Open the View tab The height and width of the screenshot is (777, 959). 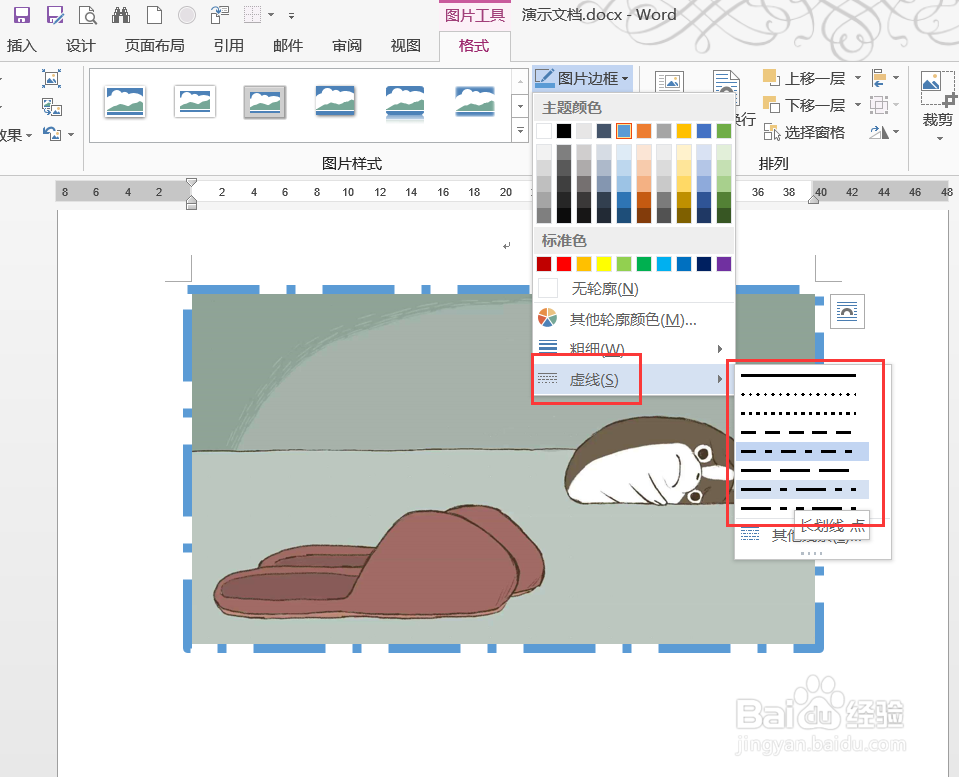pos(405,46)
